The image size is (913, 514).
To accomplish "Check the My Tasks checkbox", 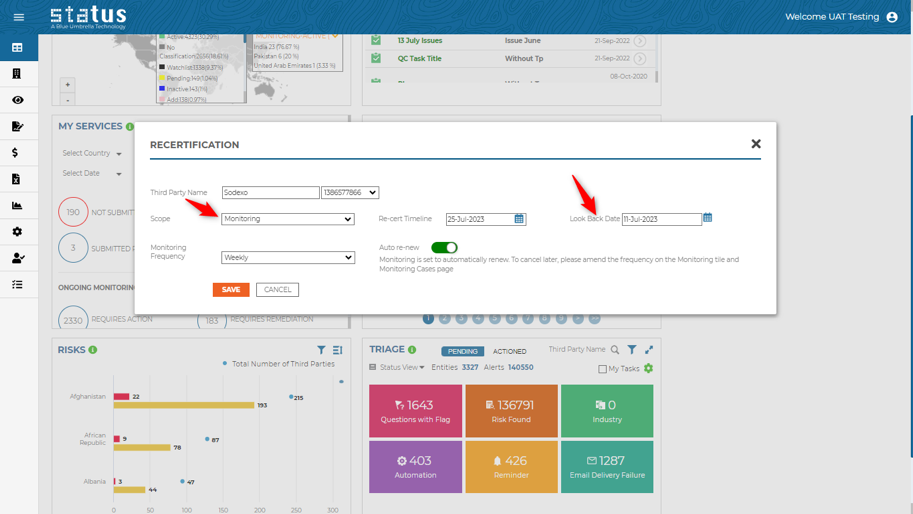I will (x=602, y=369).
